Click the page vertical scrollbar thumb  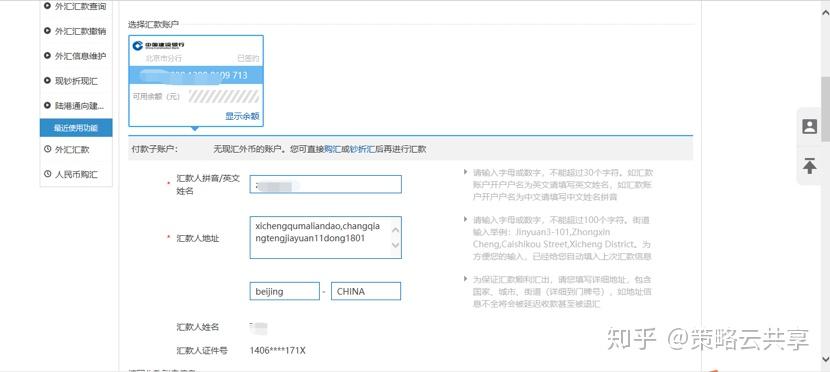pos(825,108)
